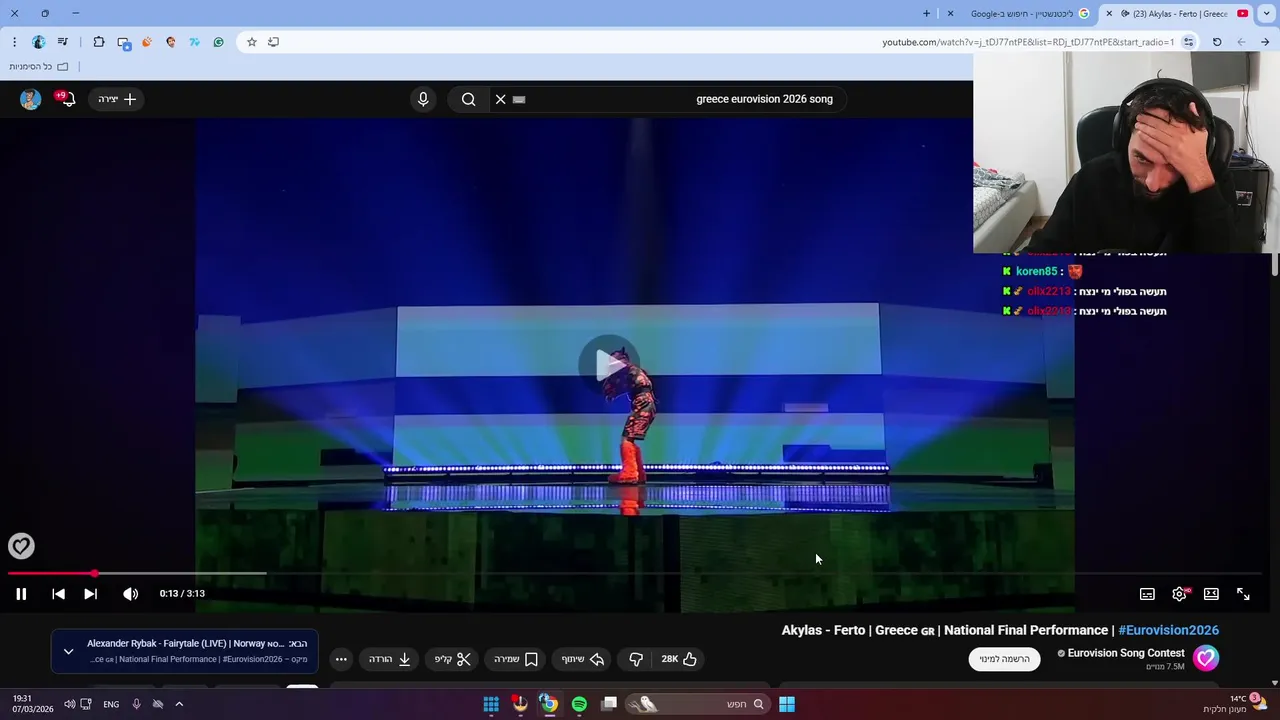Open YouTube notifications bell
This screenshot has width=1280, height=720.
pyautogui.click(x=67, y=99)
